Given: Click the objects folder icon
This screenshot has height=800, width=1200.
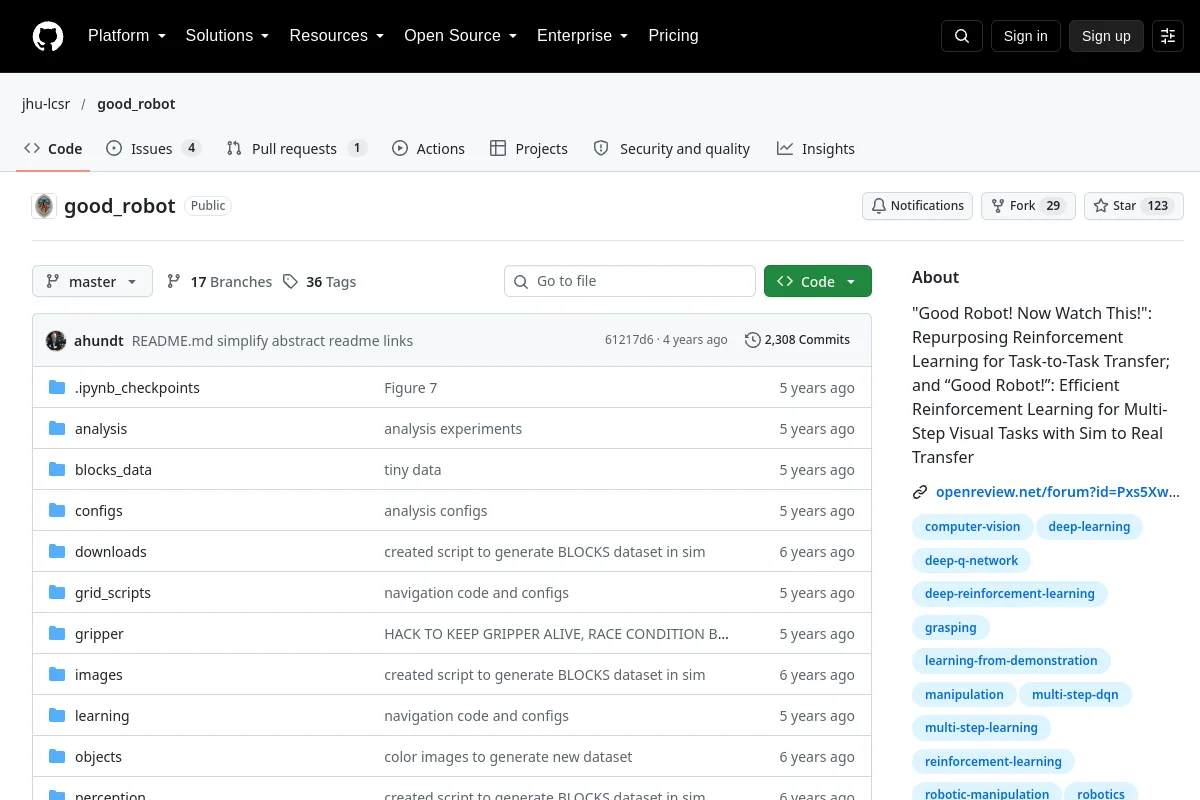Looking at the screenshot, I should pos(57,757).
